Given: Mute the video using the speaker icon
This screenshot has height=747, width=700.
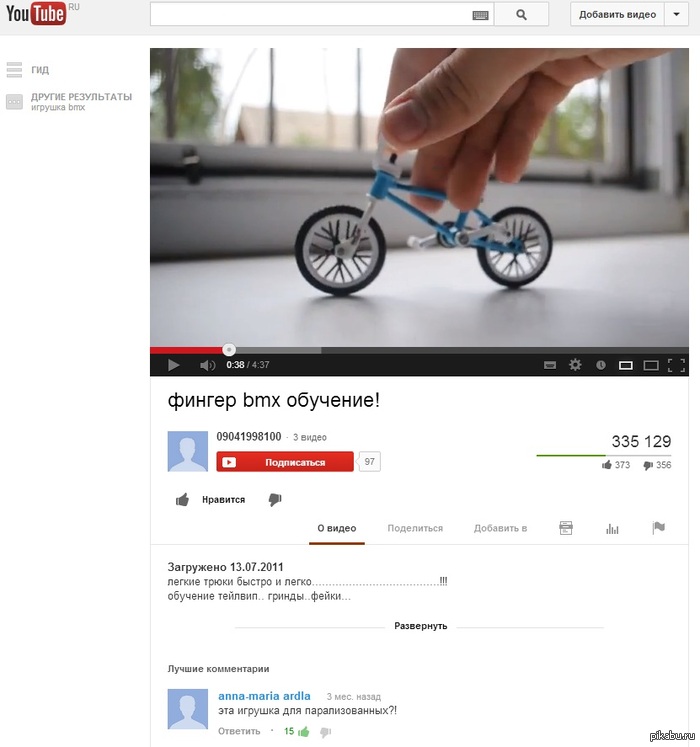Looking at the screenshot, I should [x=207, y=365].
